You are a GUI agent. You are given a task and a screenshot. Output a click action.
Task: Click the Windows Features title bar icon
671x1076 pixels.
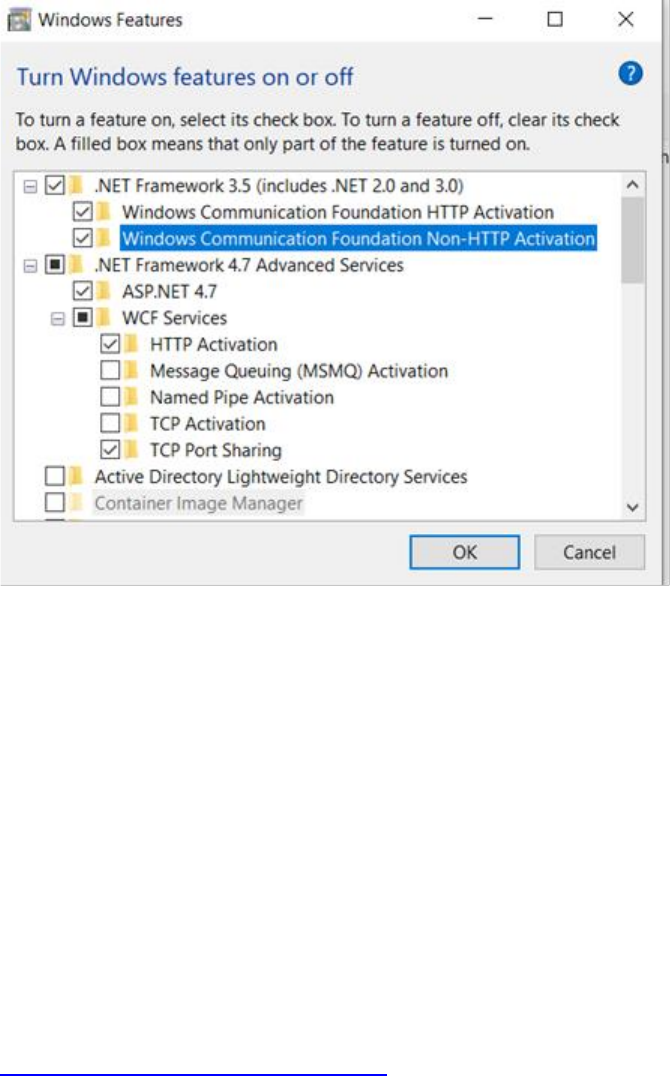pos(18,18)
